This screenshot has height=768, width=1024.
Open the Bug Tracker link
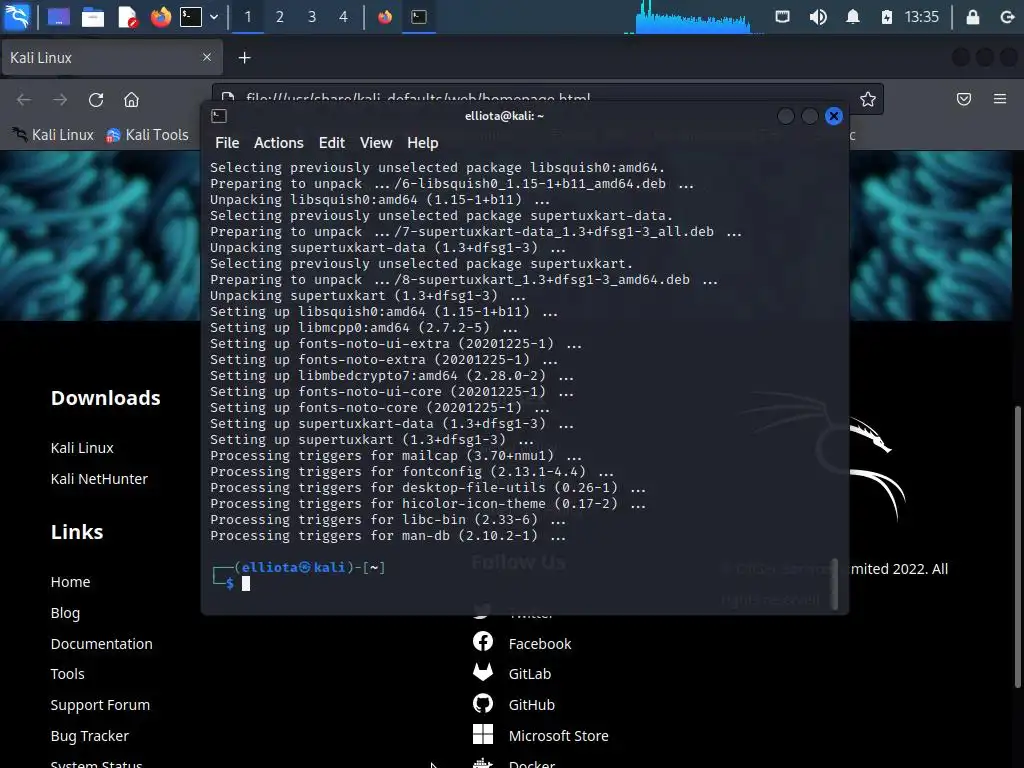89,736
